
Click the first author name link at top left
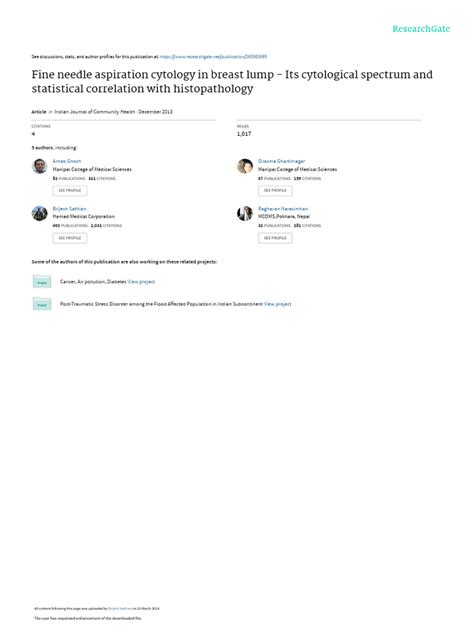pyautogui.click(x=67, y=161)
